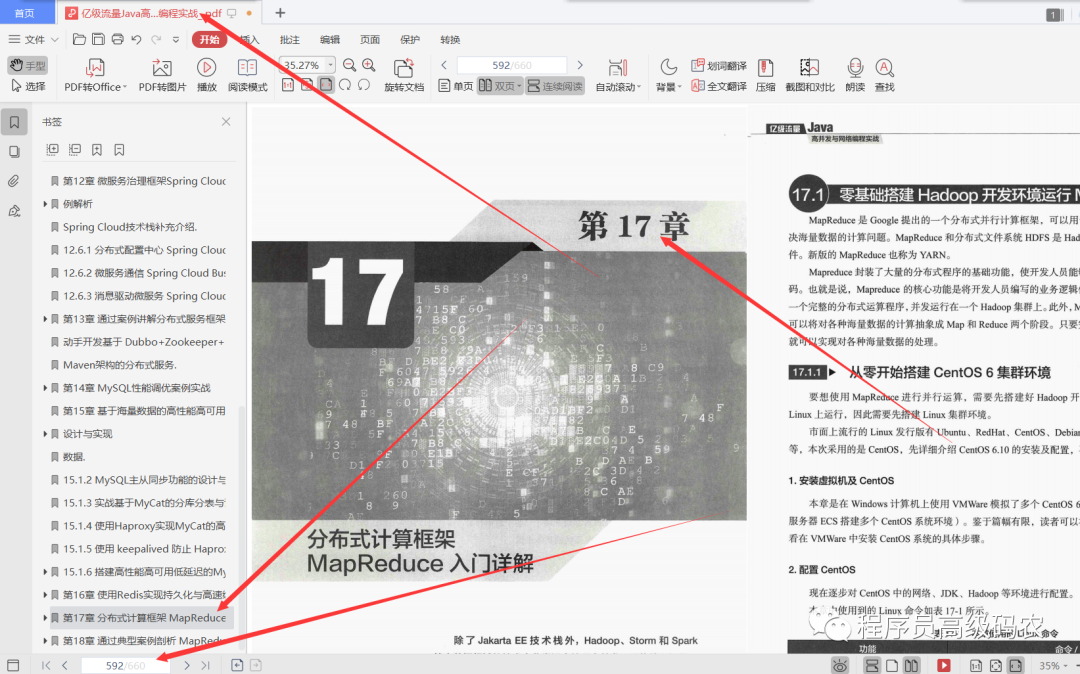Go to next page in the toolbar
The image size is (1080, 674).
(x=580, y=65)
